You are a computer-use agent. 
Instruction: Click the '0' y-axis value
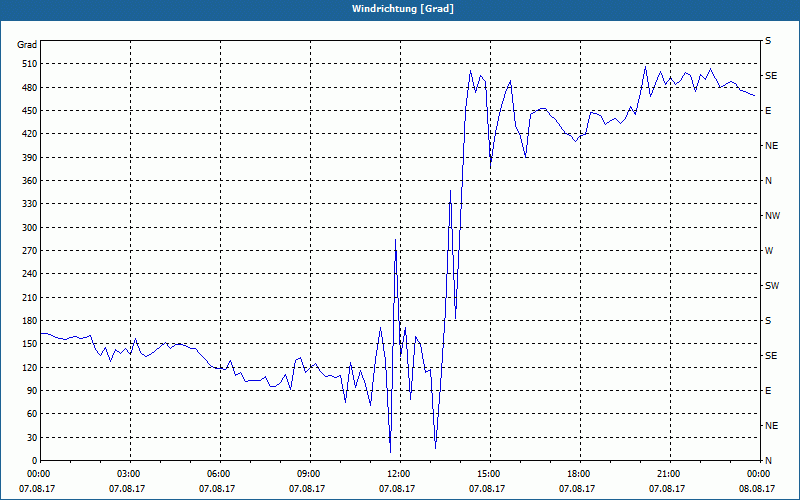click(x=35, y=461)
